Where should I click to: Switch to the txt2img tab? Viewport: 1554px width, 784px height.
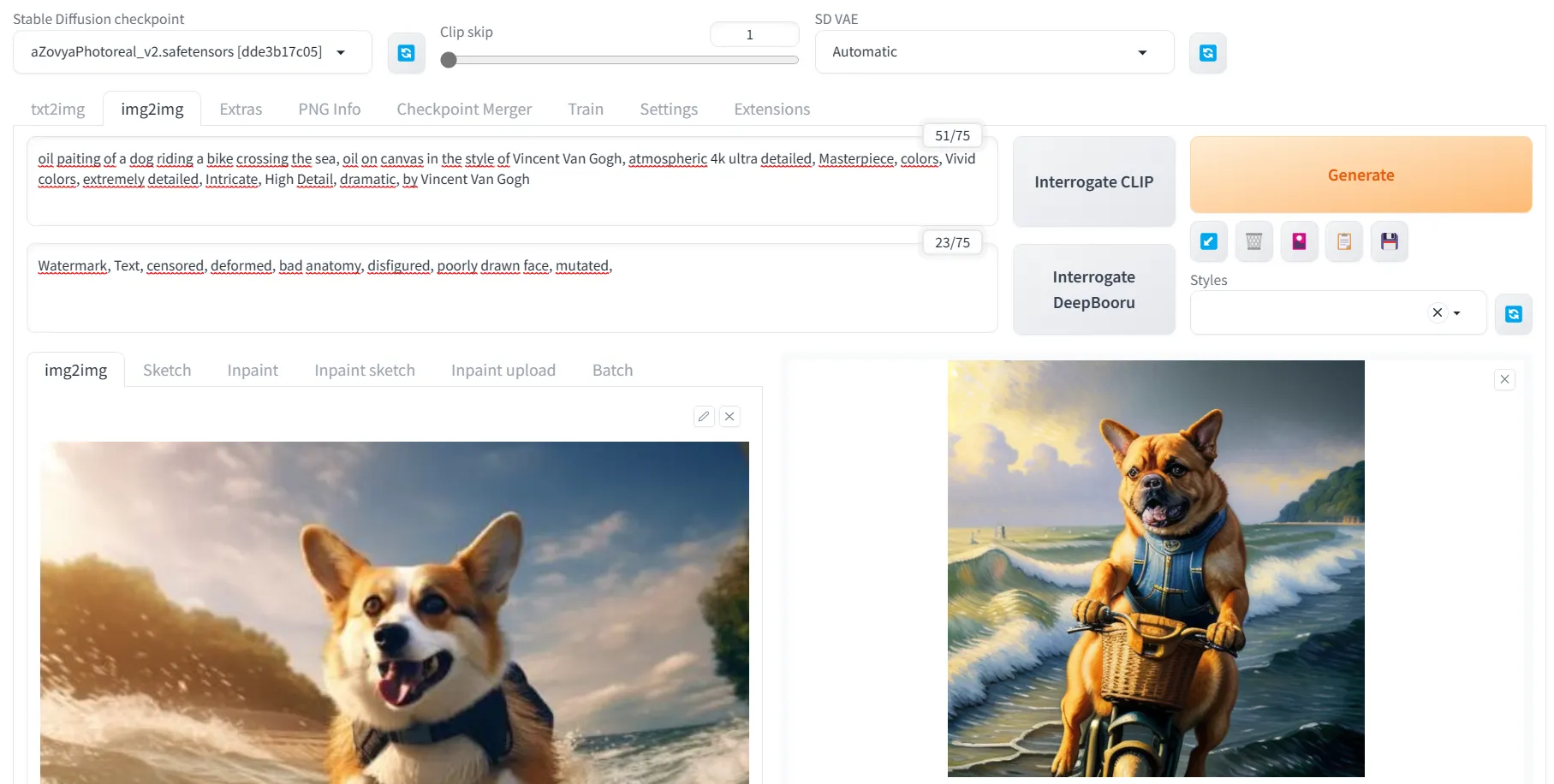click(x=57, y=110)
